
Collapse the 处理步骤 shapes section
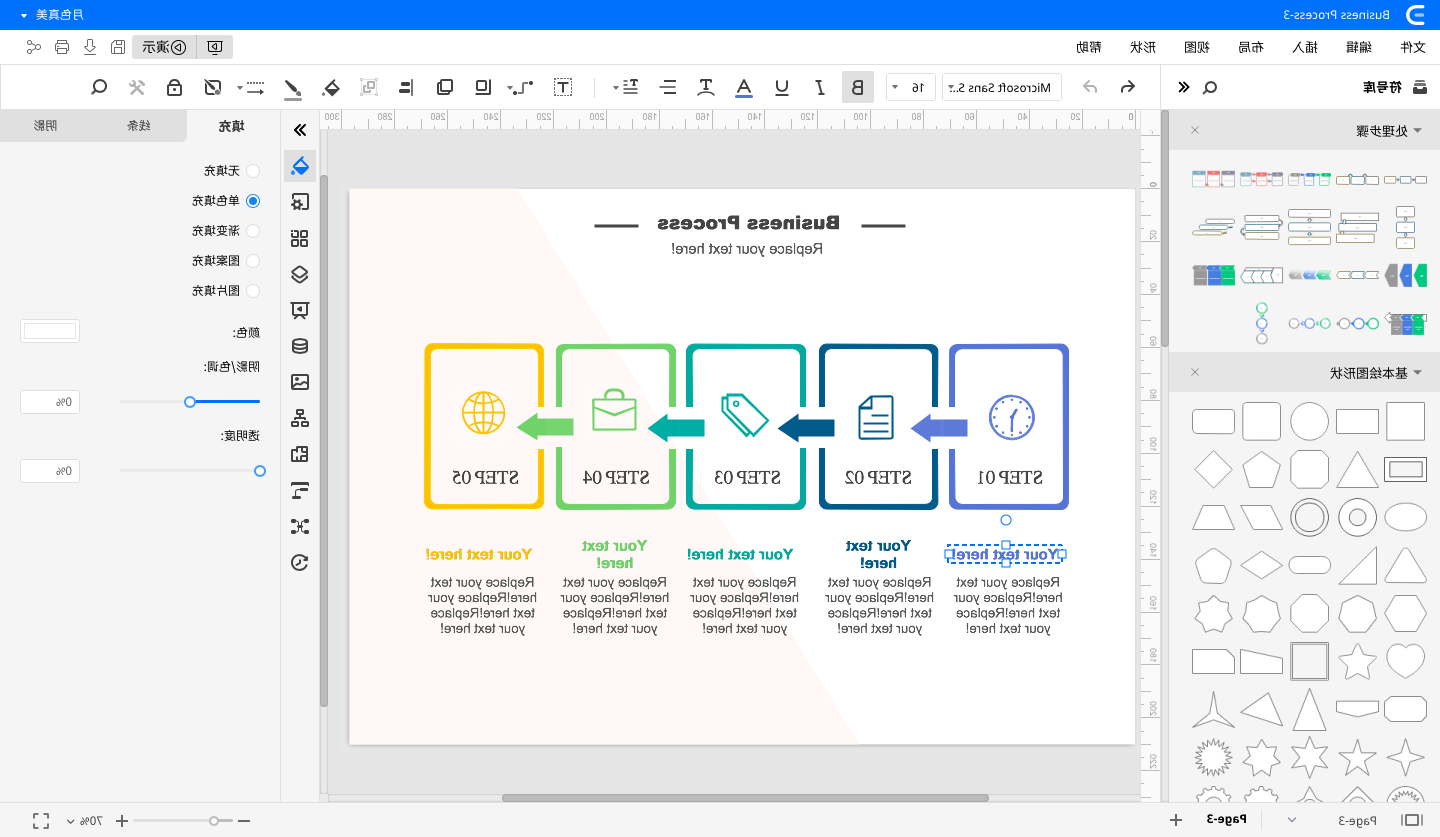(x=1417, y=131)
